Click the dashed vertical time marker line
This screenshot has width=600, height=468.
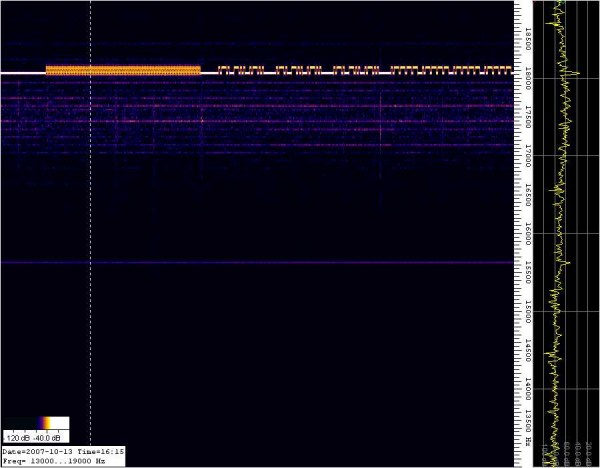(91, 250)
